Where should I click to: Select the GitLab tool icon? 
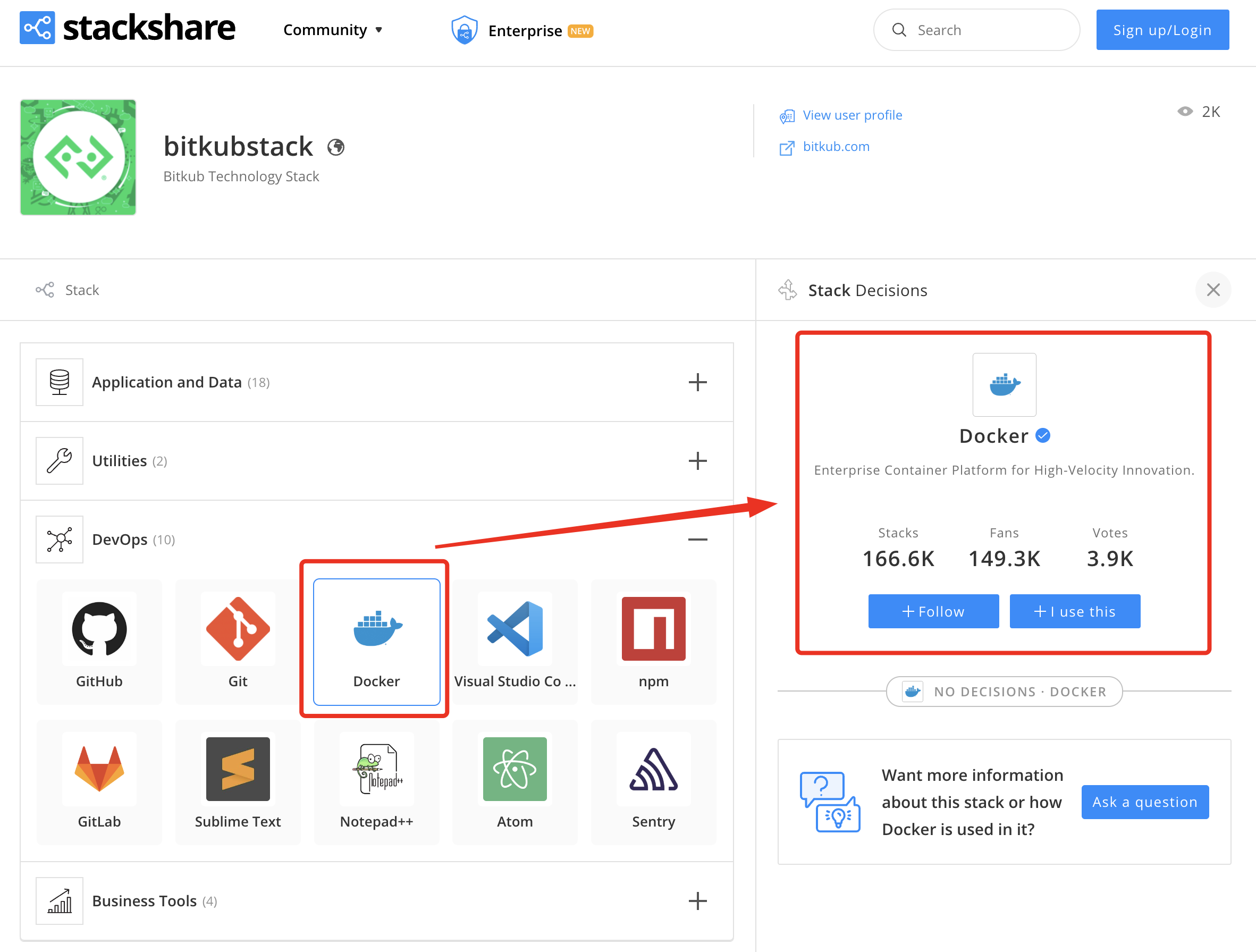pyautogui.click(x=99, y=769)
